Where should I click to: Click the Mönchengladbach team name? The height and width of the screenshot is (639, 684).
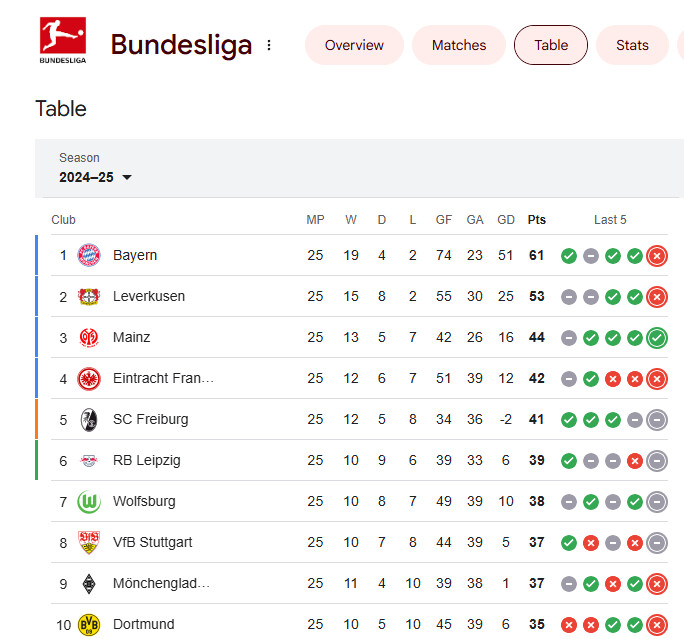(x=161, y=583)
